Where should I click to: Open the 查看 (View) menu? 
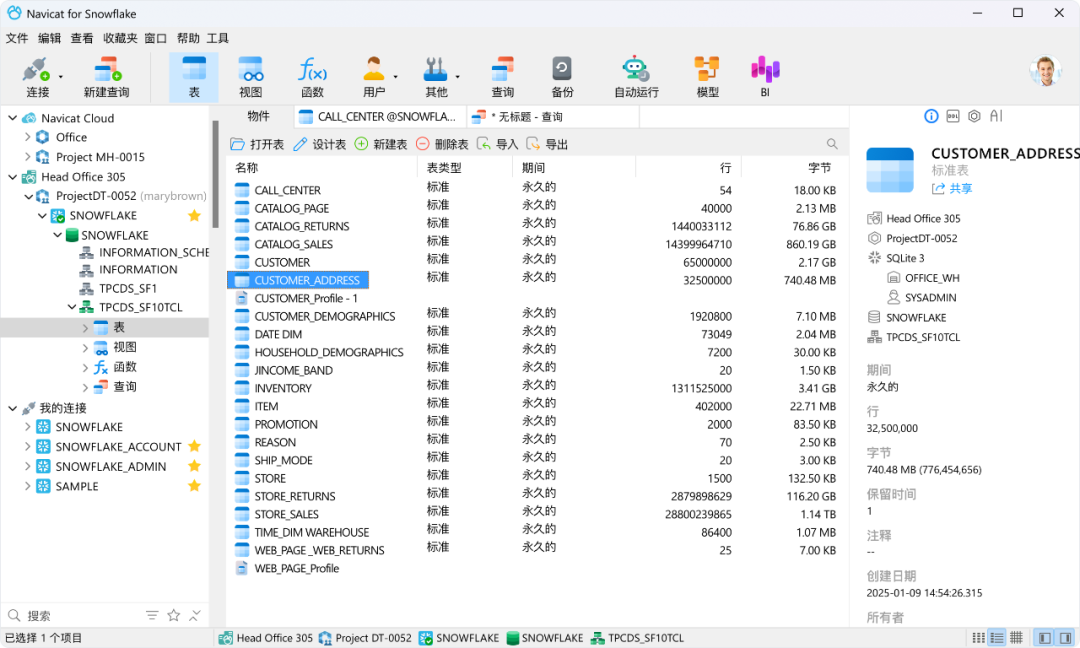pyautogui.click(x=82, y=39)
